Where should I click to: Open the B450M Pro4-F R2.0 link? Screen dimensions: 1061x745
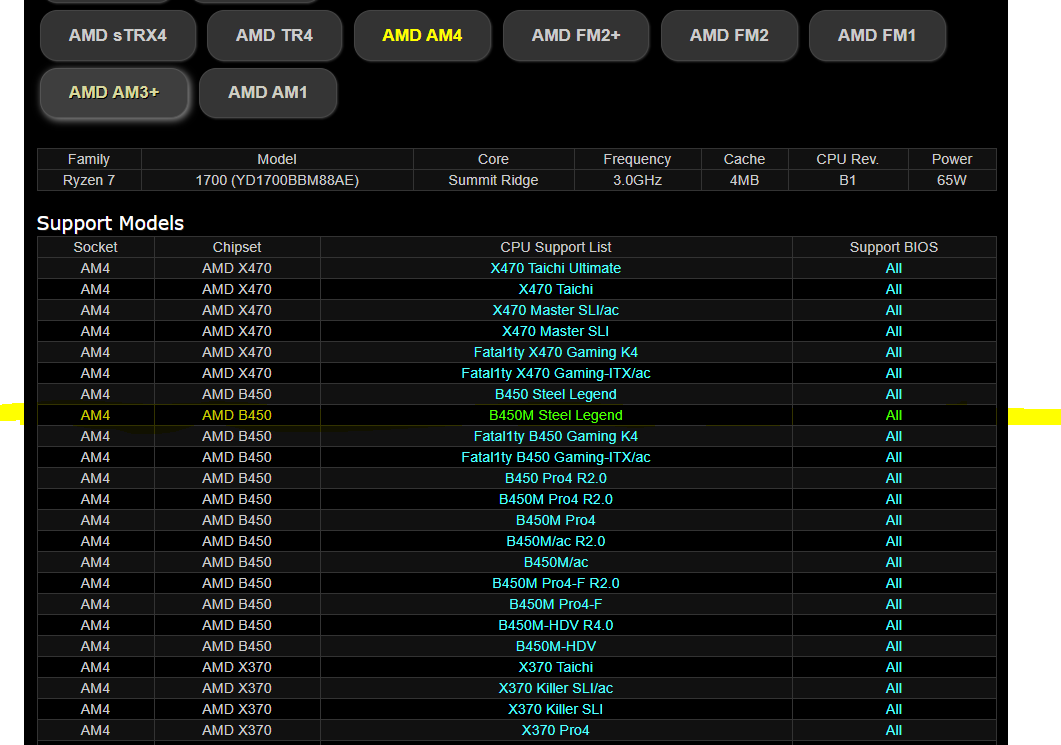(x=556, y=583)
